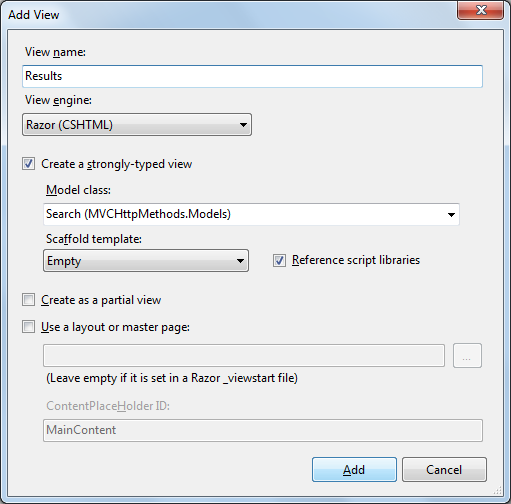
Task: Click the Model class text area
Action: pos(243,214)
